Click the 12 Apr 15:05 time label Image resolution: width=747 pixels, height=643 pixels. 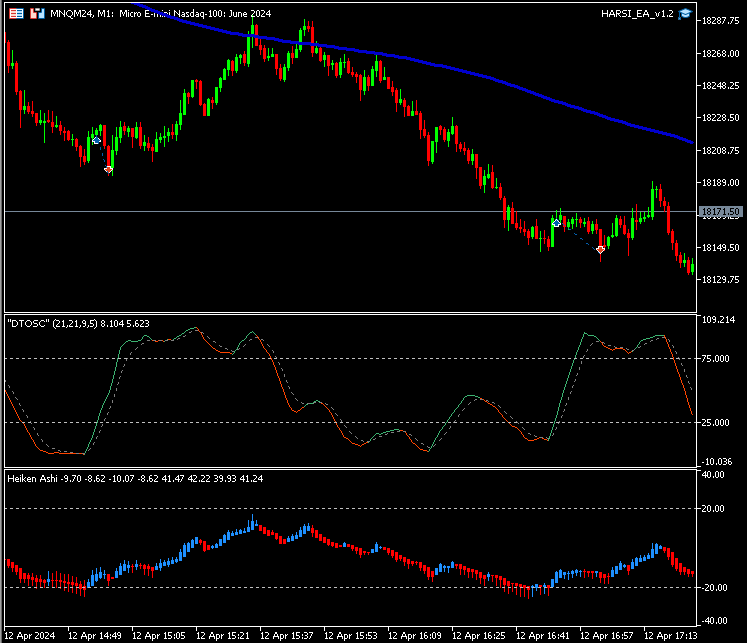tap(159, 636)
